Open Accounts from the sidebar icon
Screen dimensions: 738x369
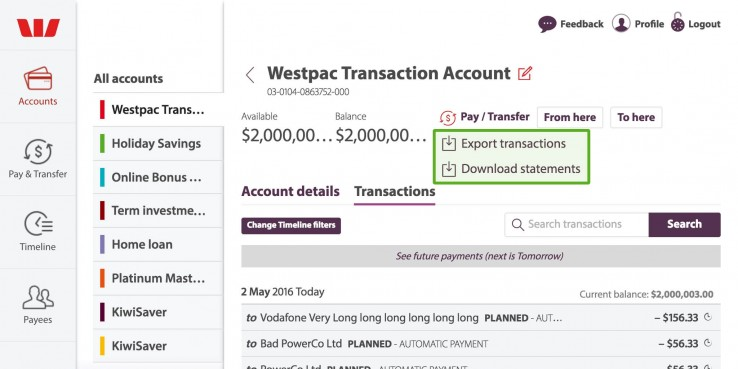[38, 79]
